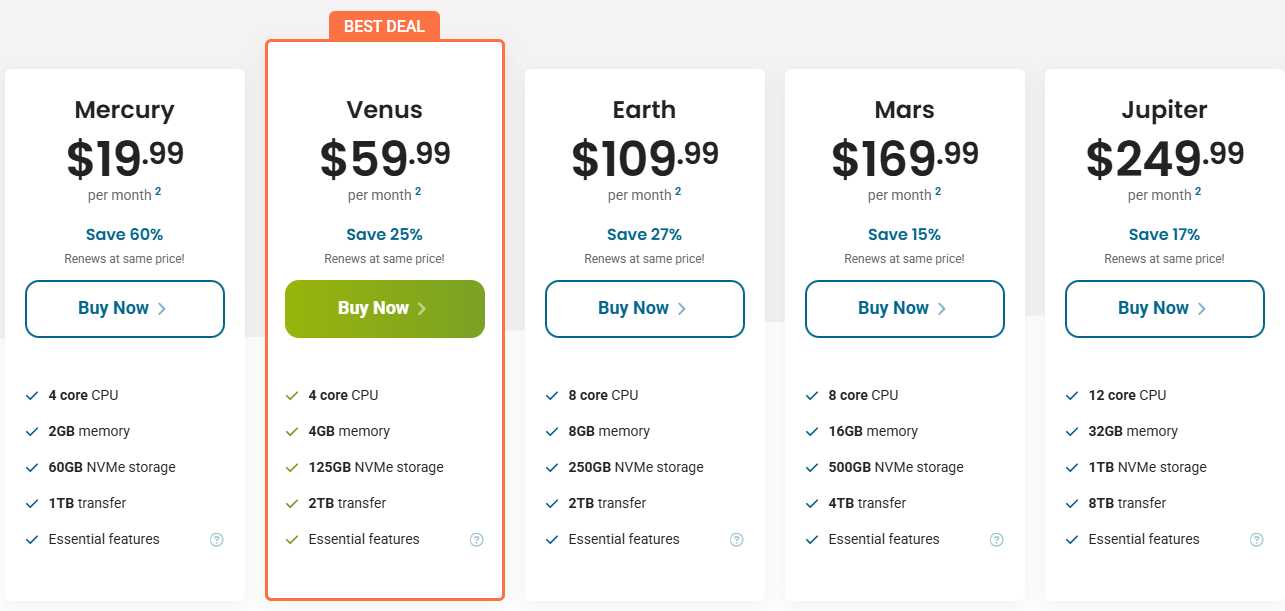
Task: Open footnote 2 next to Mercury per month
Action: [158, 191]
